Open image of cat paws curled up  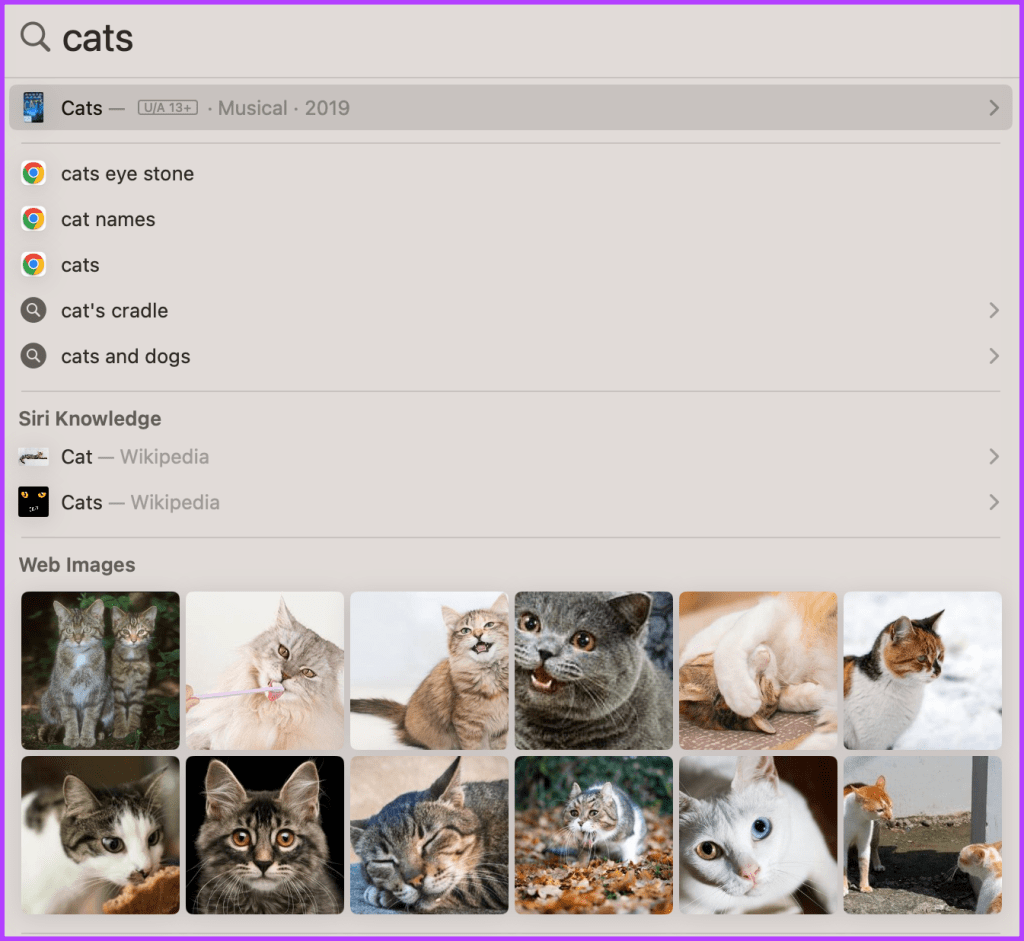[x=758, y=671]
